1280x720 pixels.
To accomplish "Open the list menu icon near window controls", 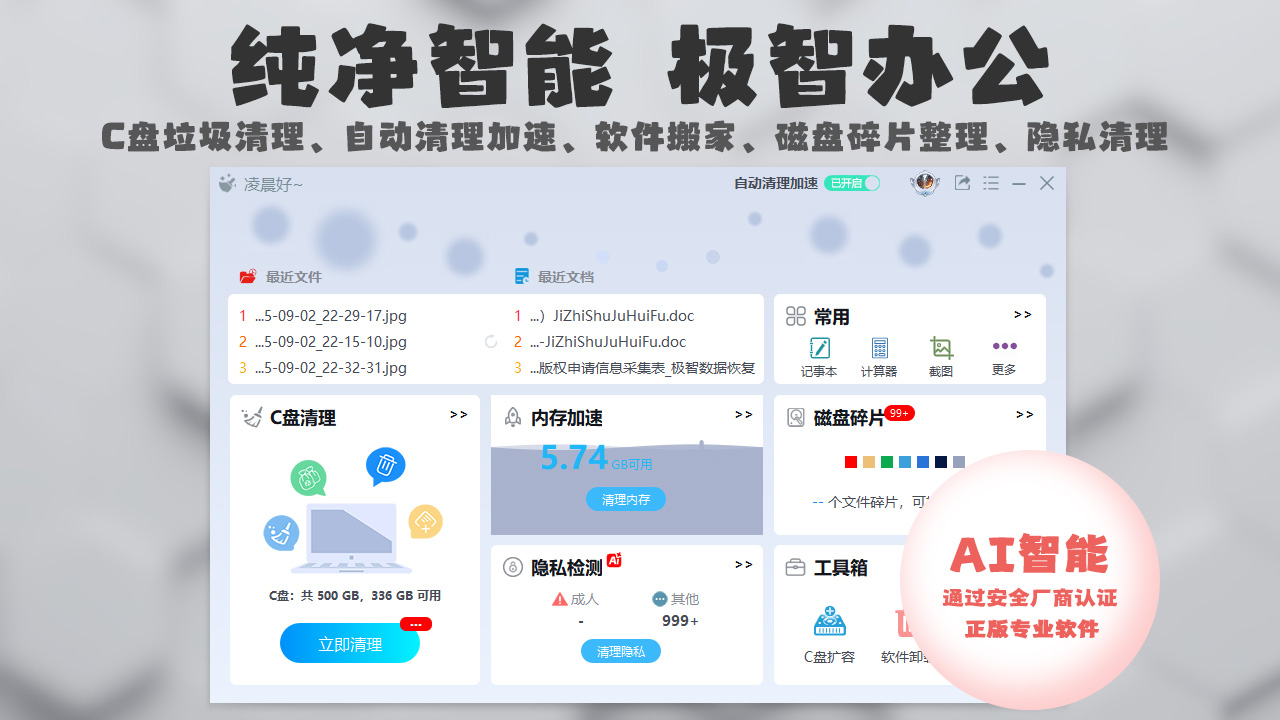I will pyautogui.click(x=991, y=183).
